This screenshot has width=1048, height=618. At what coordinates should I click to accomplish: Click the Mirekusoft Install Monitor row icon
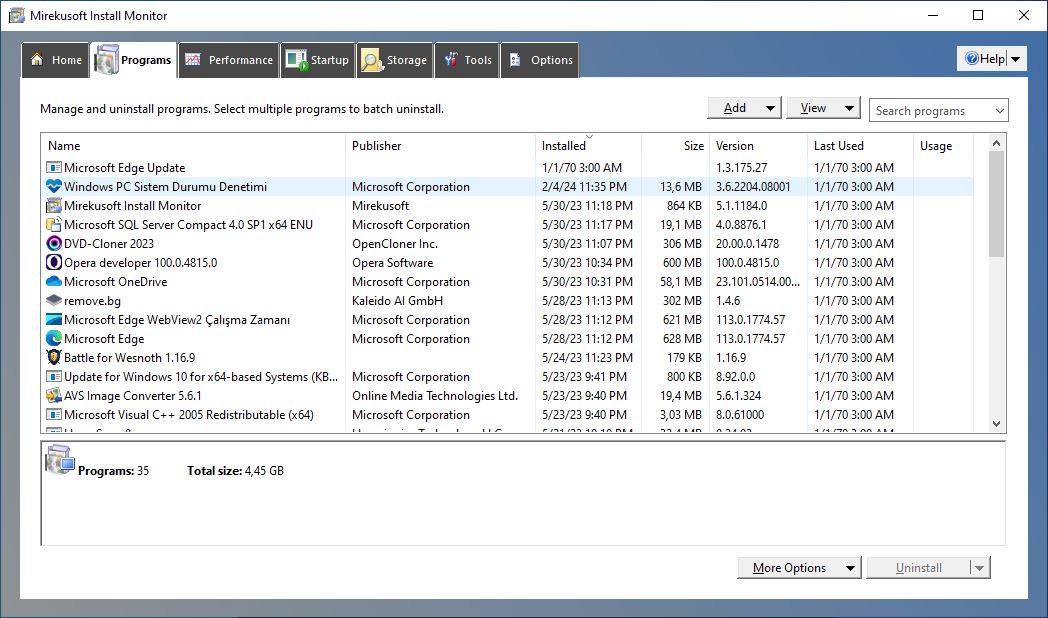[x=53, y=206]
